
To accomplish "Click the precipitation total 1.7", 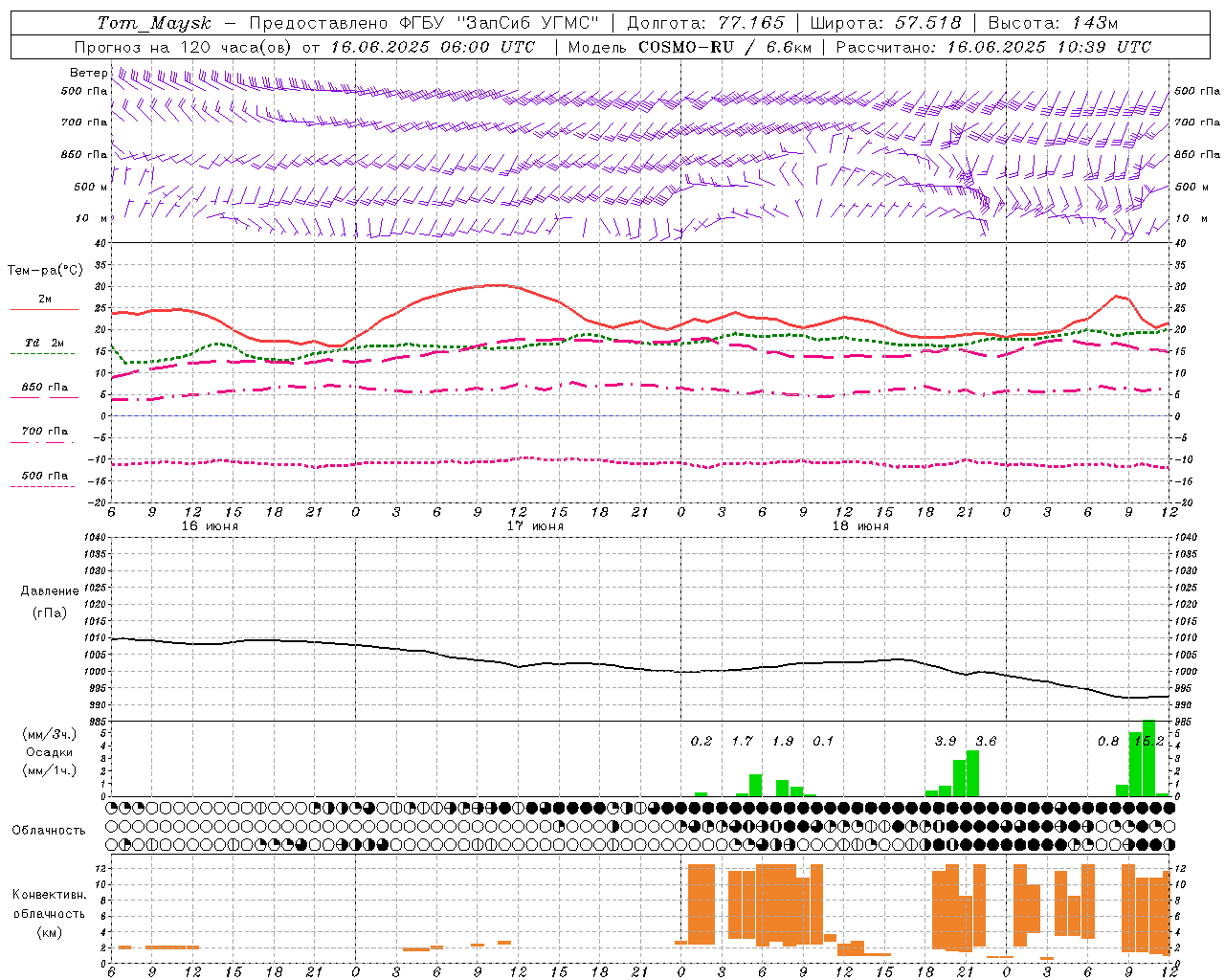I will tap(742, 741).
